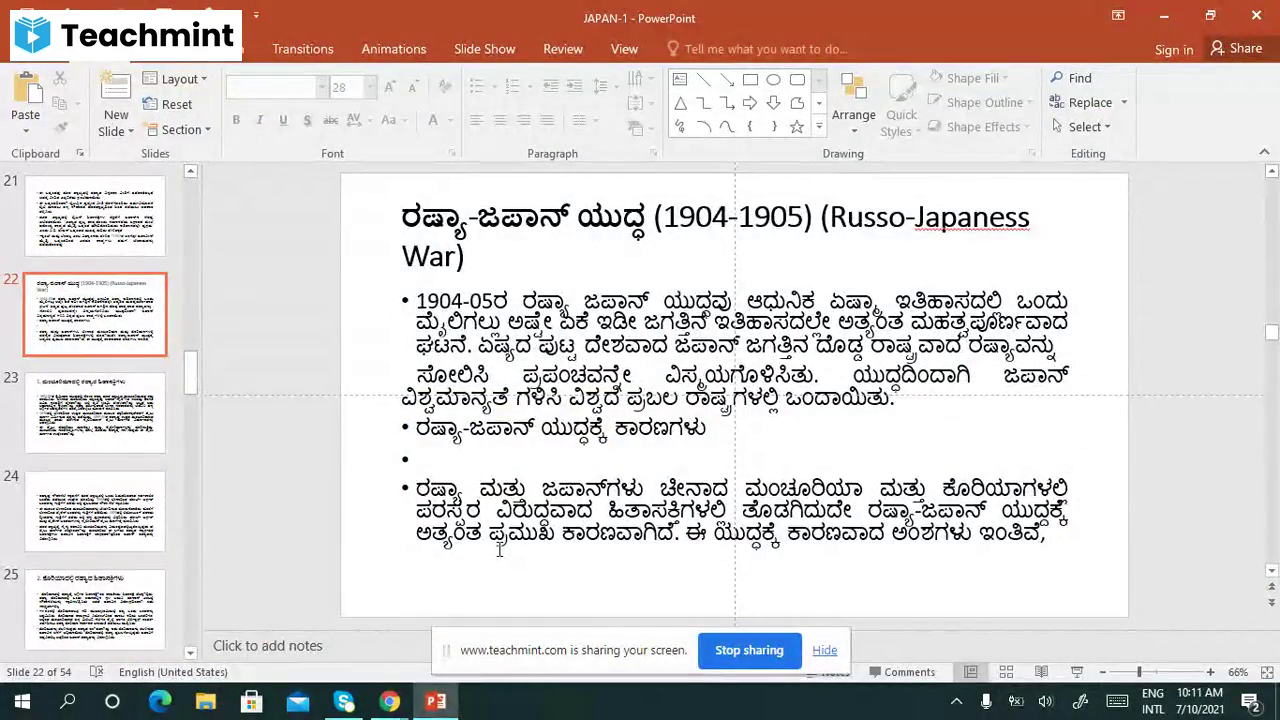The width and height of the screenshot is (1280, 720).
Task: Click the Hide link in sharing bar
Action: pos(825,650)
